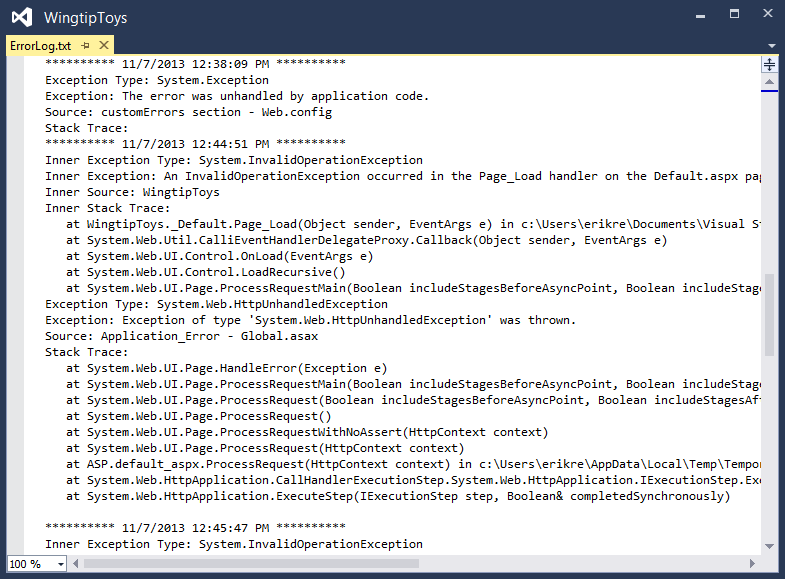Click the vertical scrollbar down arrow
Viewport: 785px width, 579px height.
point(769,546)
